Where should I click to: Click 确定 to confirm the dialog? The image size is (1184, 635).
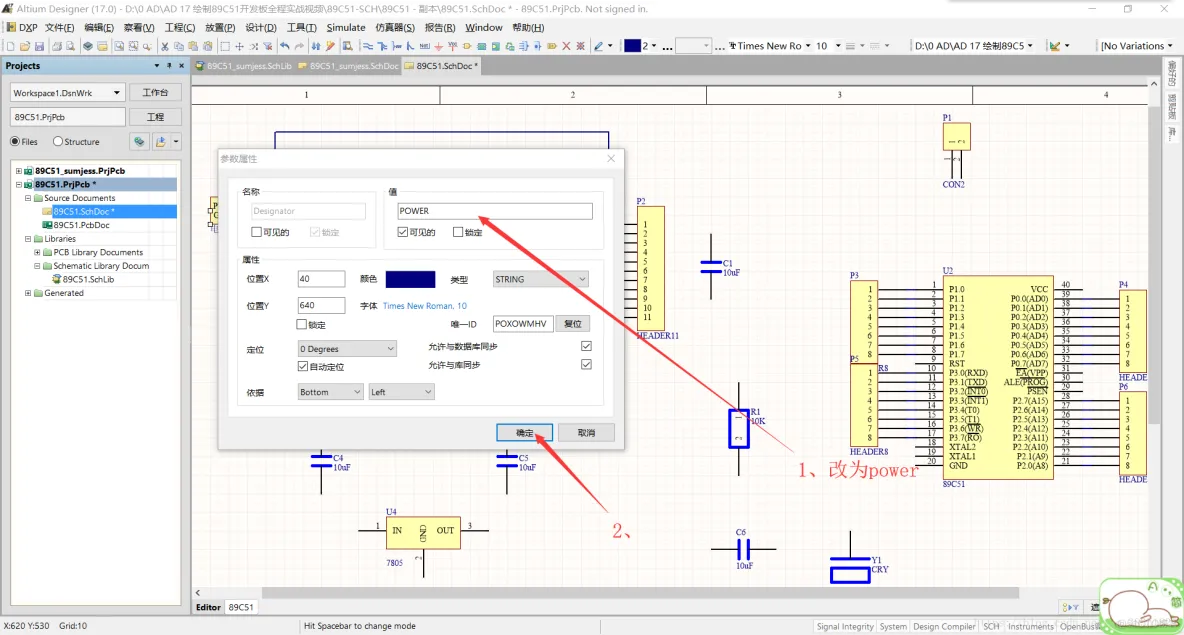[525, 433]
